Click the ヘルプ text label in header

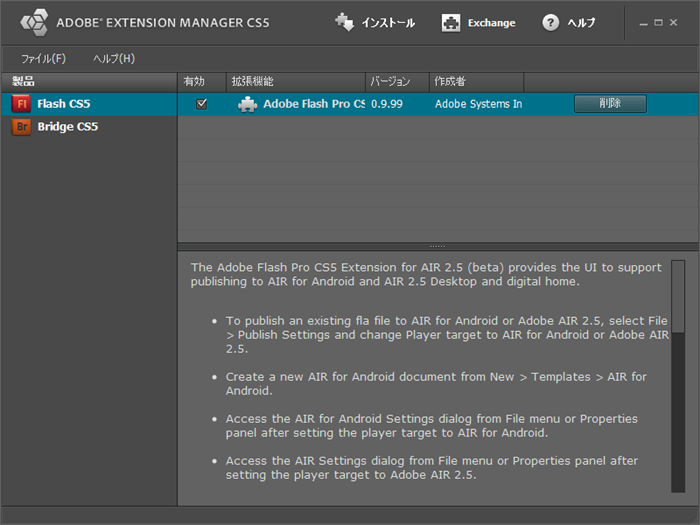pyautogui.click(x=581, y=23)
